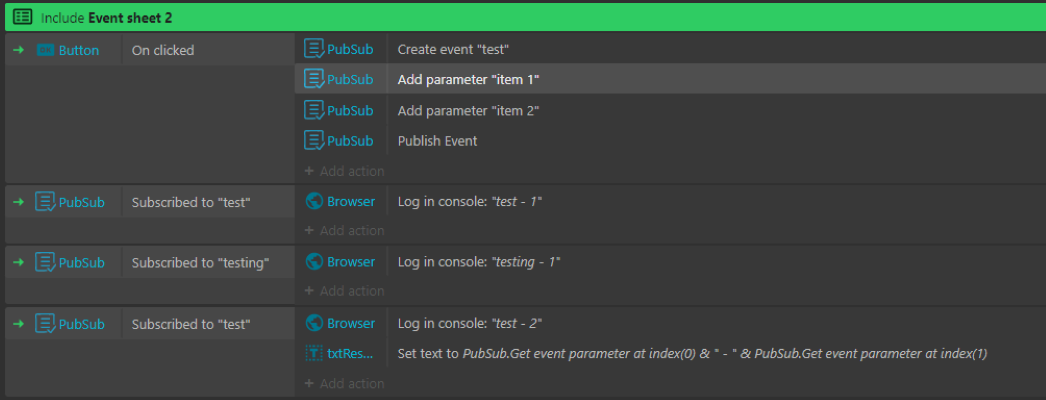Click PubSub icon in Subscribed to "testing" event

point(45,262)
